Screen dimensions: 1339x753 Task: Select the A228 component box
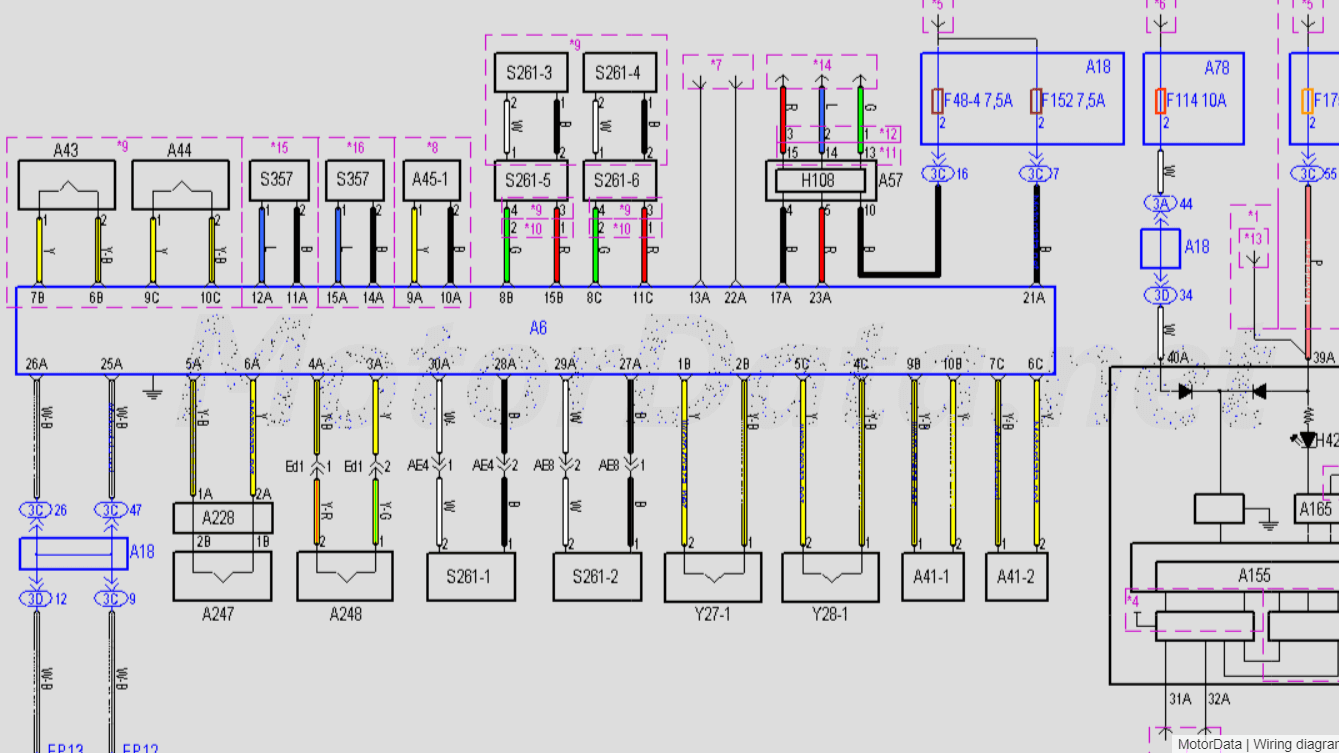[x=222, y=517]
